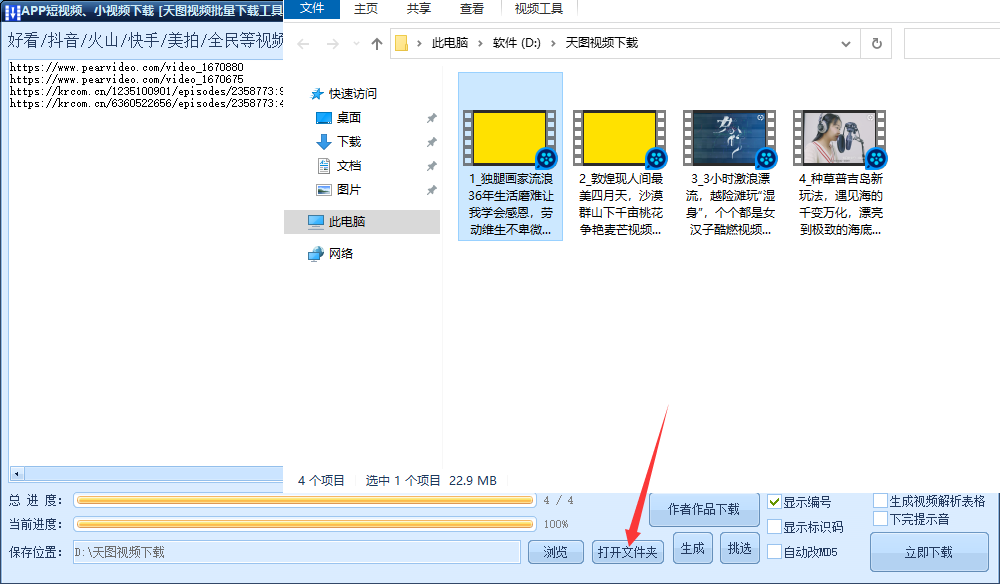Select 快速访问 star icon in sidebar
The width and height of the screenshot is (1000, 584).
tap(317, 94)
